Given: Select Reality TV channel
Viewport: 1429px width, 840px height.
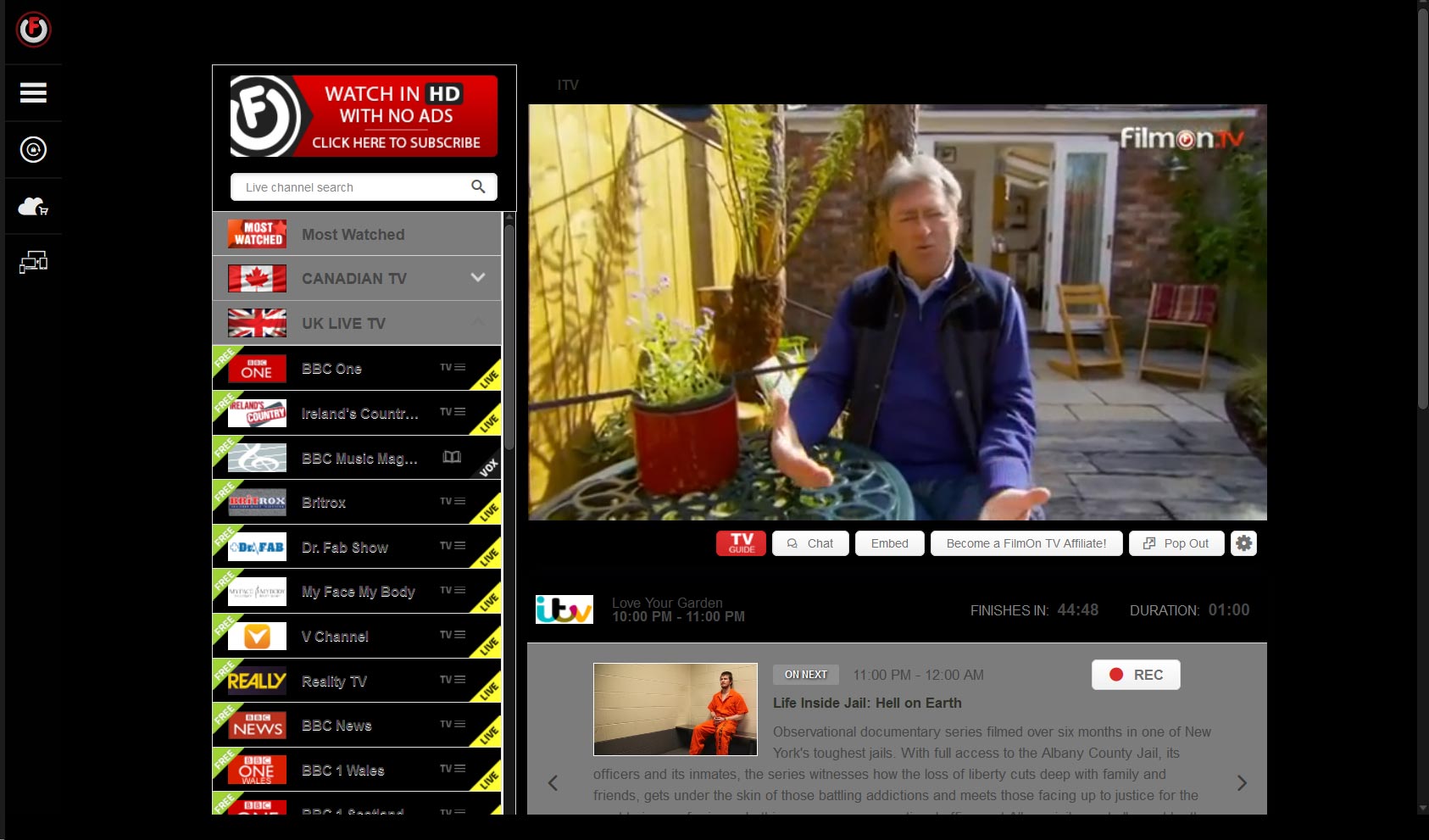Looking at the screenshot, I should point(357,681).
